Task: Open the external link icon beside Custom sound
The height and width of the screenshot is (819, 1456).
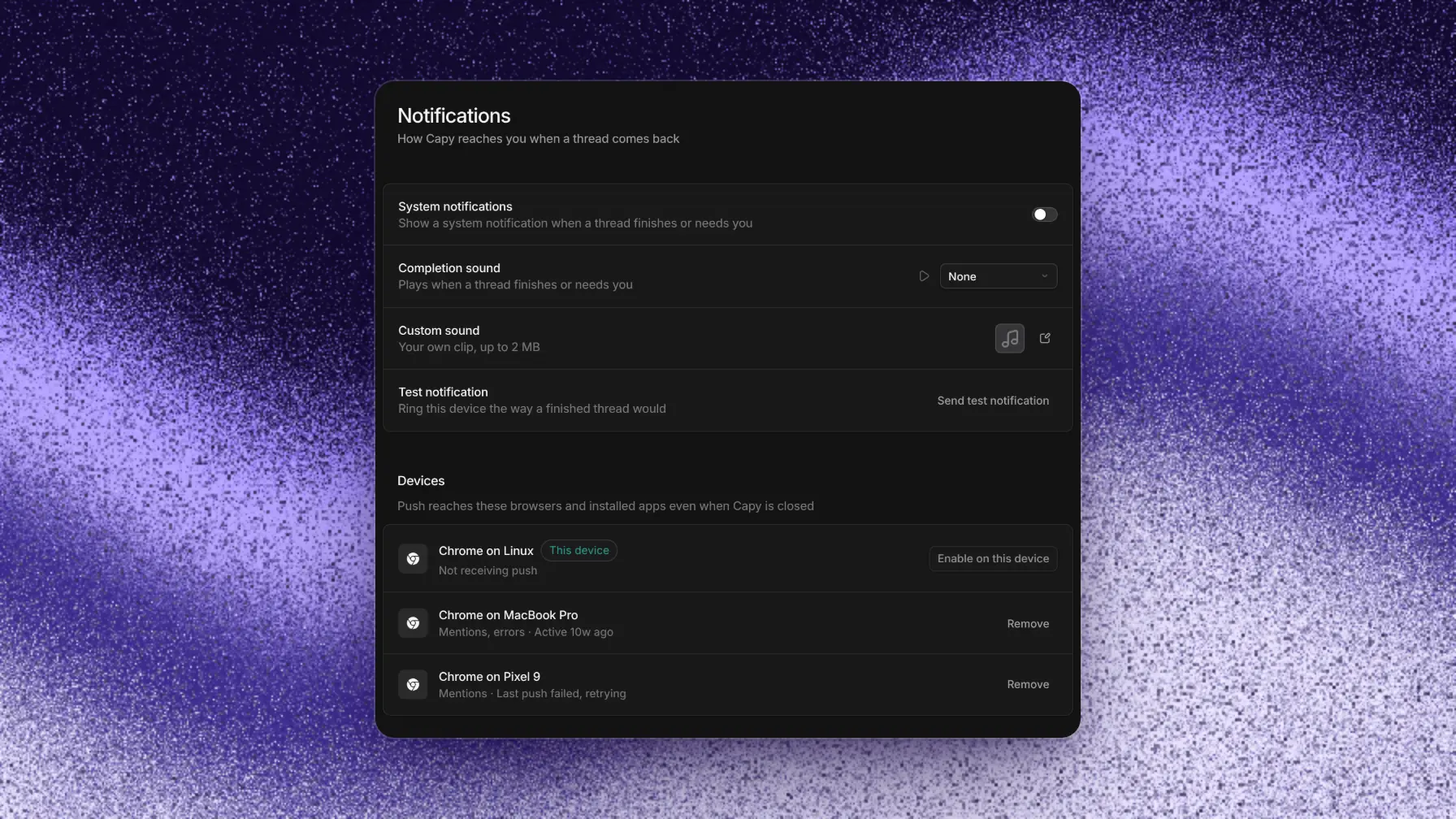Action: (x=1045, y=338)
